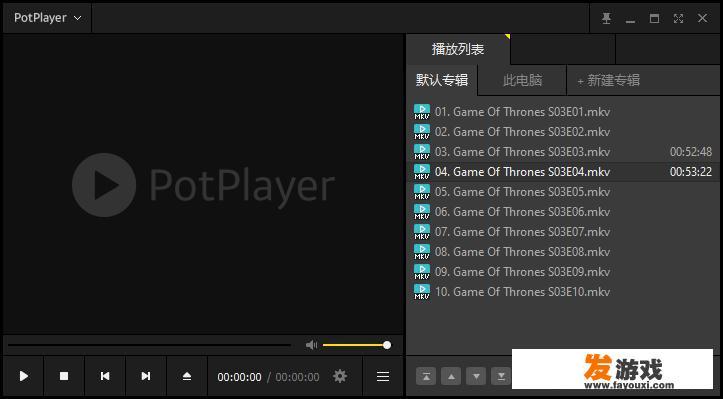Select 06. Game Of Thrones S03E06.mkv
This screenshot has width=723, height=399.
click(563, 212)
